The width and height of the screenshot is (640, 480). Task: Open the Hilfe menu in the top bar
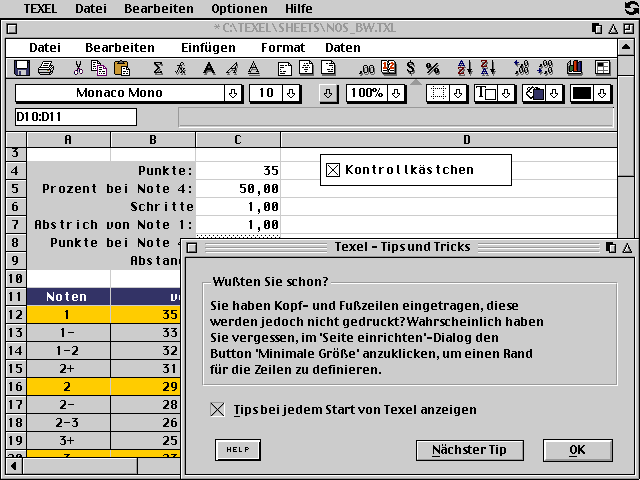(x=299, y=9)
